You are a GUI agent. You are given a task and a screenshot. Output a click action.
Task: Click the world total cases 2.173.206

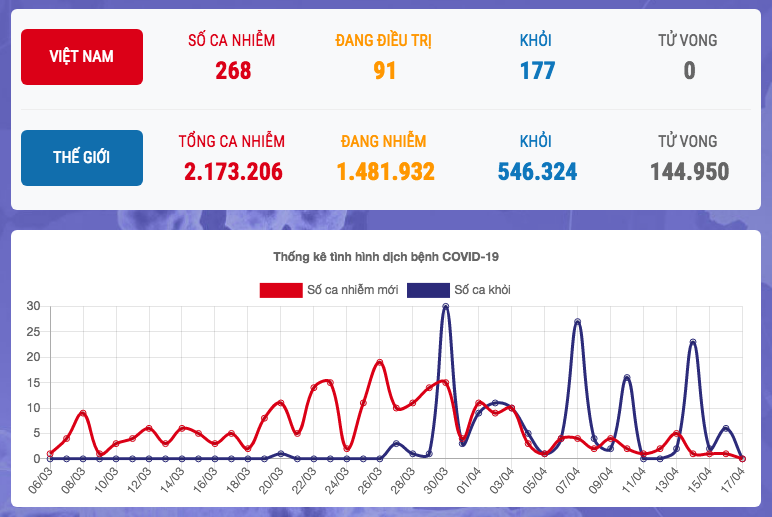pos(233,172)
